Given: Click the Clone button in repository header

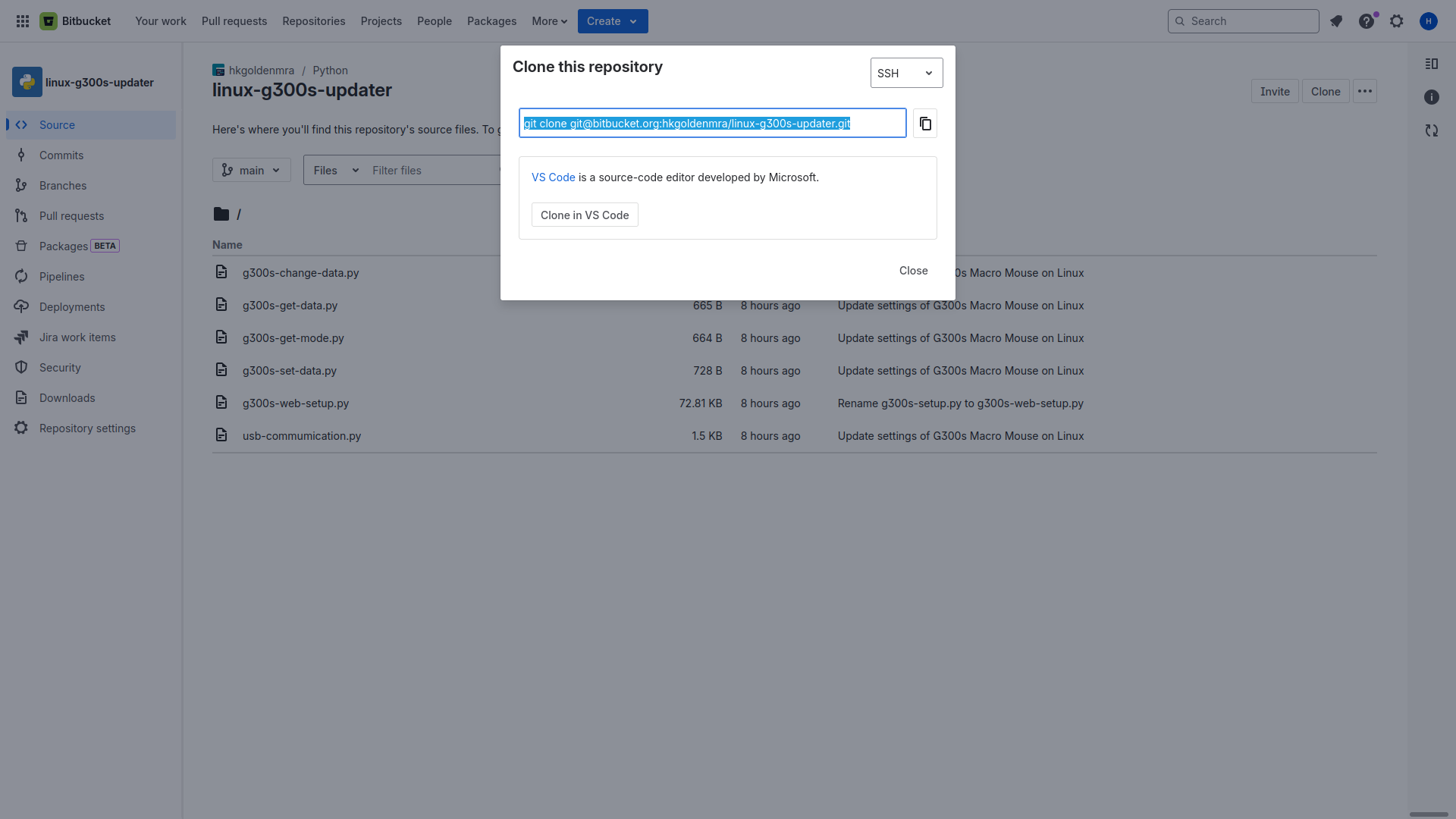Looking at the screenshot, I should click(1326, 91).
